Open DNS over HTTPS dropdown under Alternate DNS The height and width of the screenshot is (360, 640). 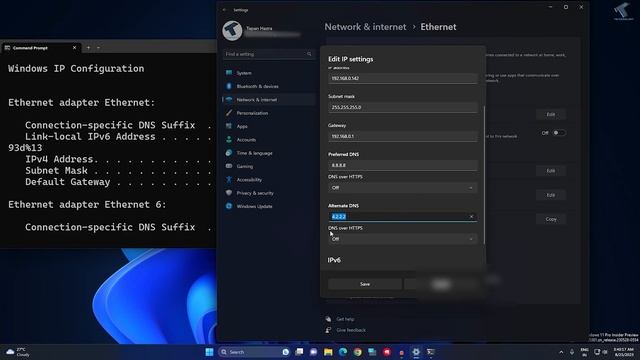(x=402, y=239)
